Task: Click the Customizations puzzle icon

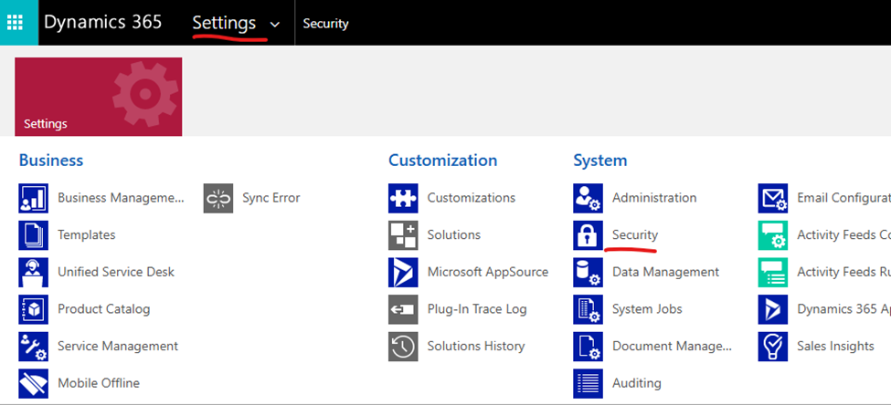Action: [x=403, y=198]
